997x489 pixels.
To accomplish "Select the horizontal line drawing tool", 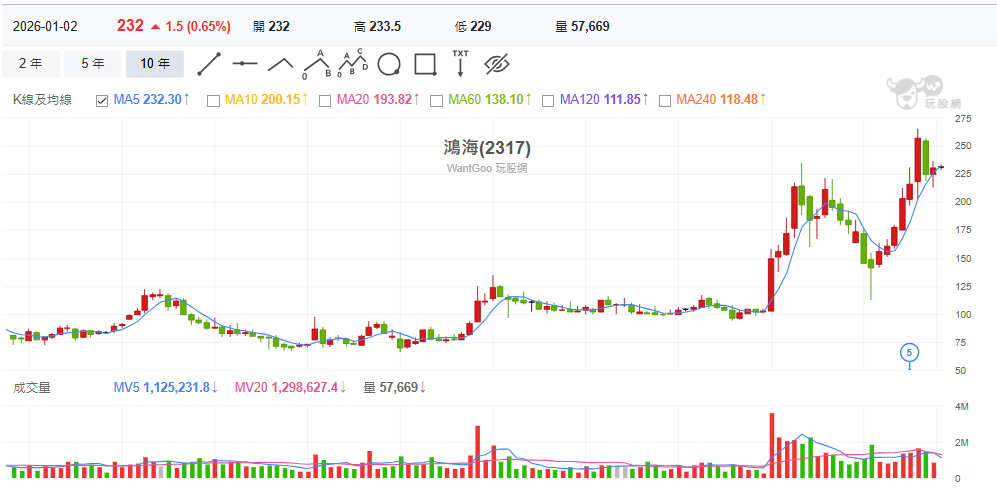I will pyautogui.click(x=245, y=64).
